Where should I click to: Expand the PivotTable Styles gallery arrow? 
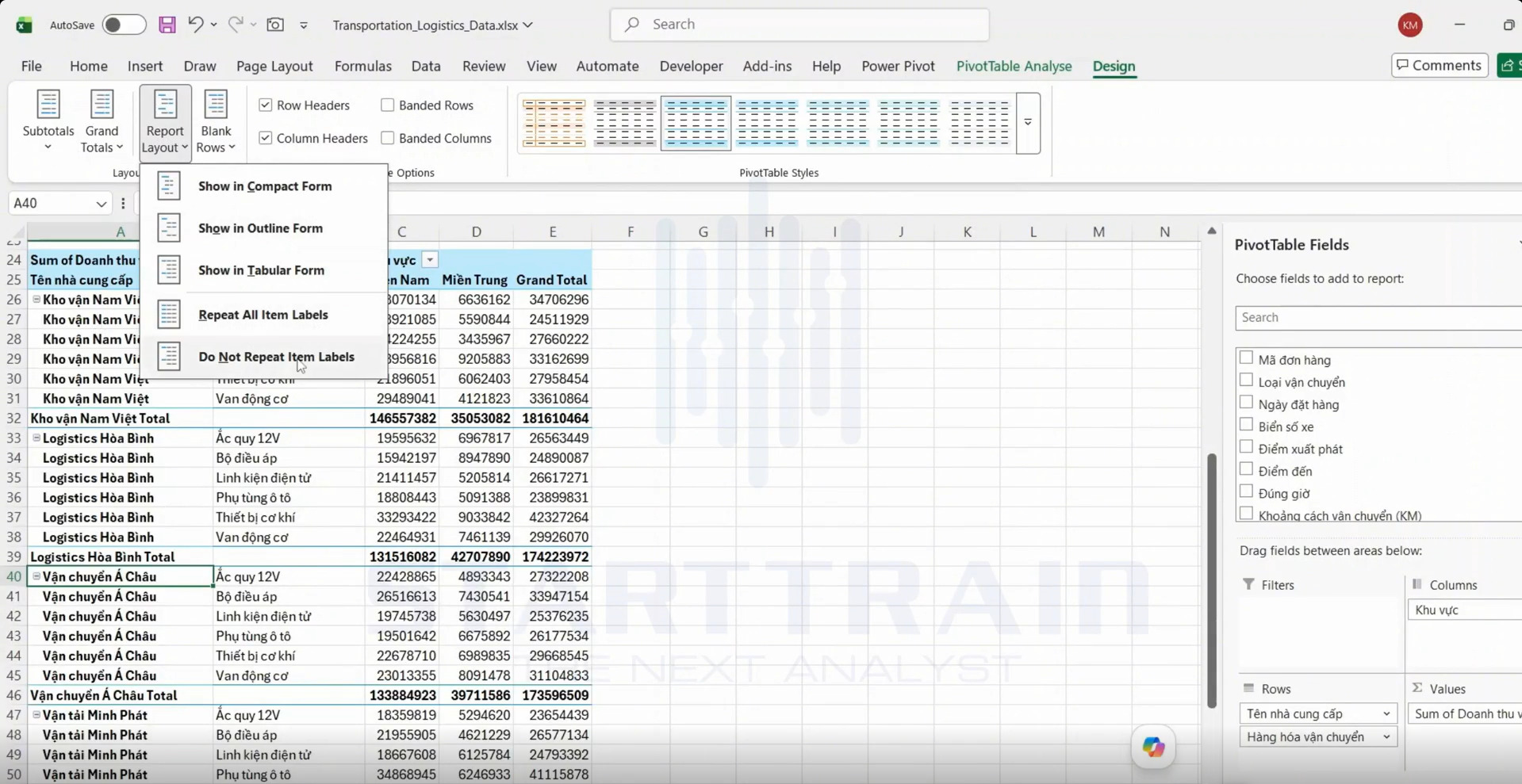click(x=1028, y=123)
